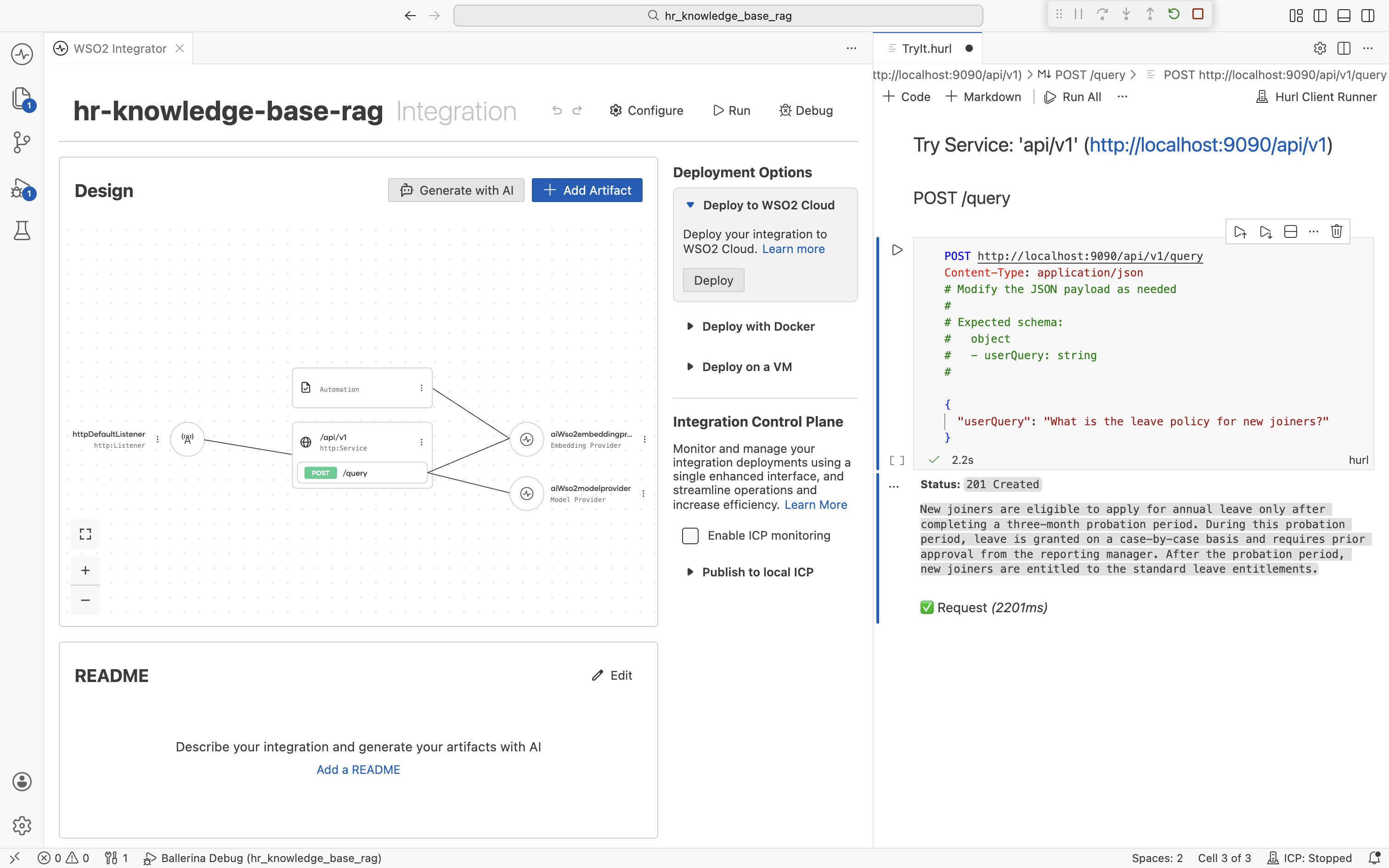Click the undo arrow beside Integration title
This screenshot has height=868, width=1389.
pyautogui.click(x=557, y=110)
